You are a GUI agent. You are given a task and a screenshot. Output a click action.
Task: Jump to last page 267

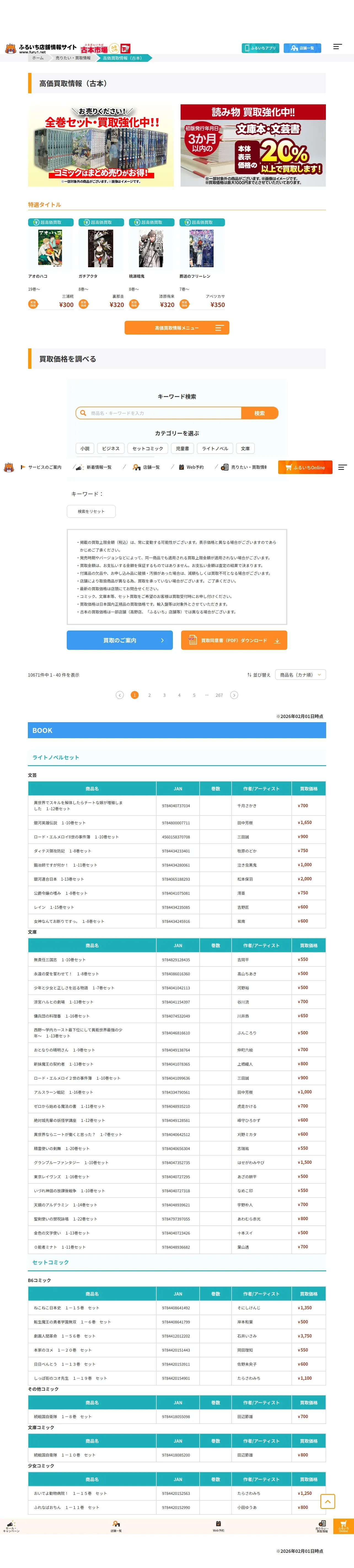pyautogui.click(x=219, y=695)
